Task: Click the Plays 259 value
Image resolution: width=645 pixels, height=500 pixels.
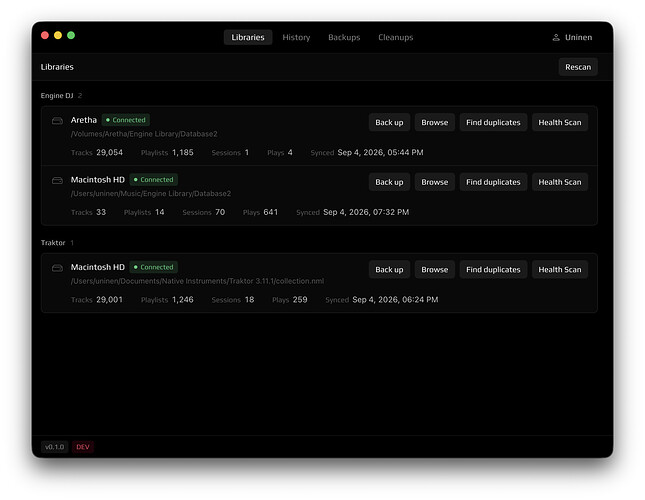Action: (300, 299)
